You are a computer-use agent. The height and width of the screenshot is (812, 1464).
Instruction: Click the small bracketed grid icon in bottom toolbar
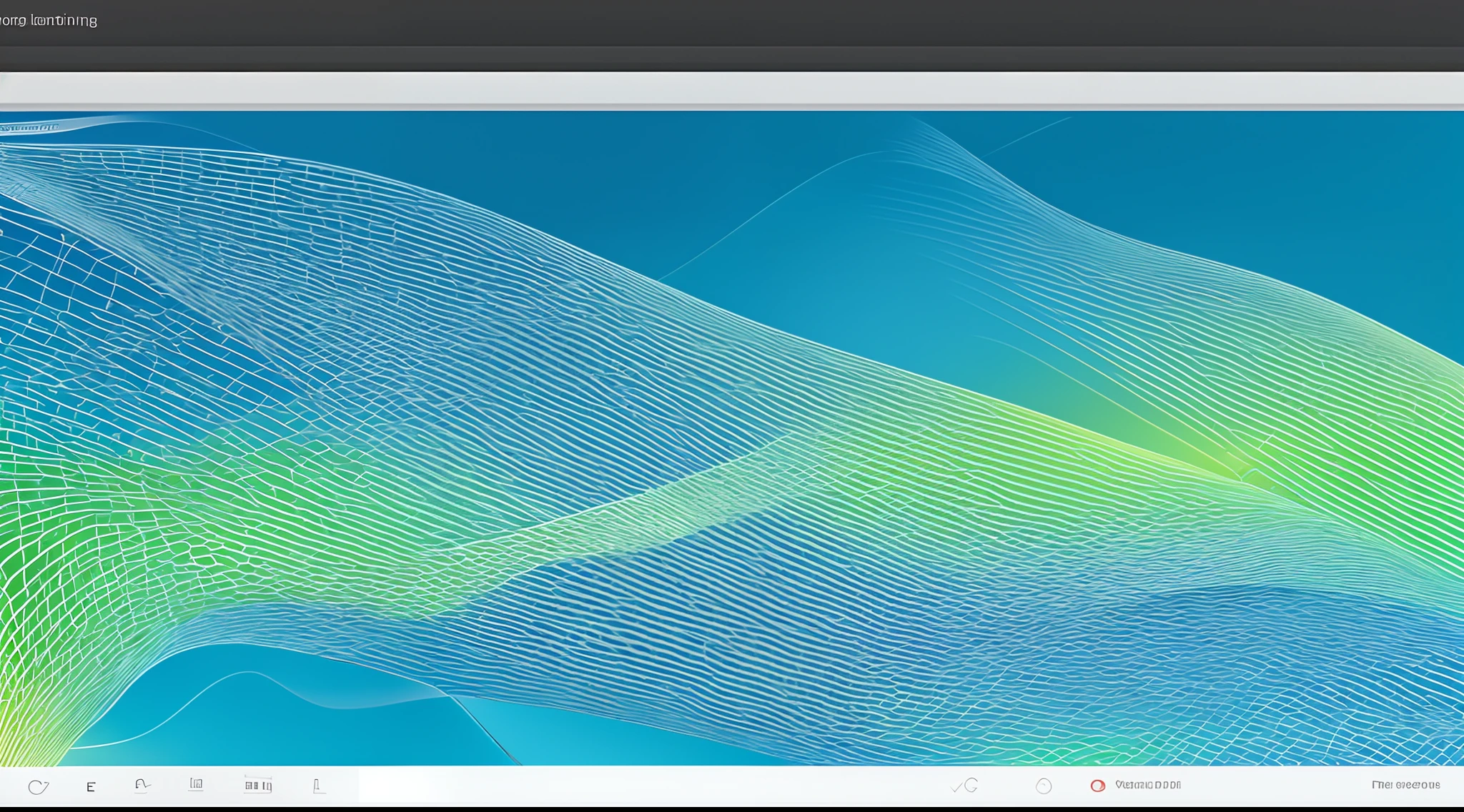pos(196,785)
